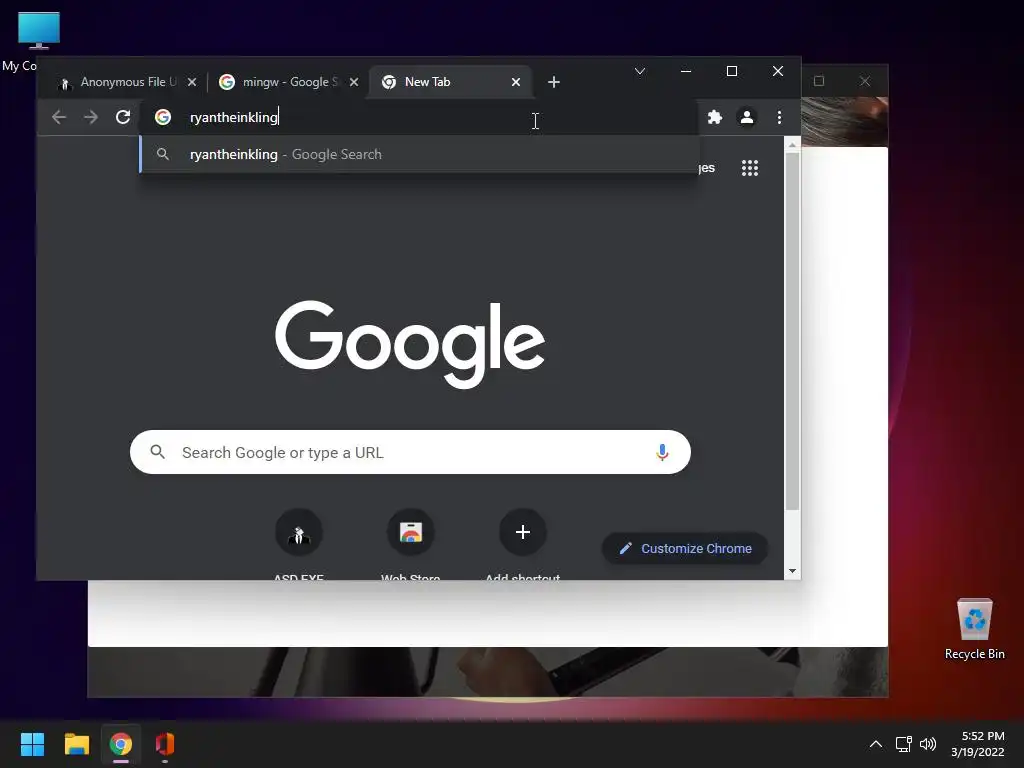Open File Explorer from the taskbar
This screenshot has width=1024, height=768.
[76, 744]
